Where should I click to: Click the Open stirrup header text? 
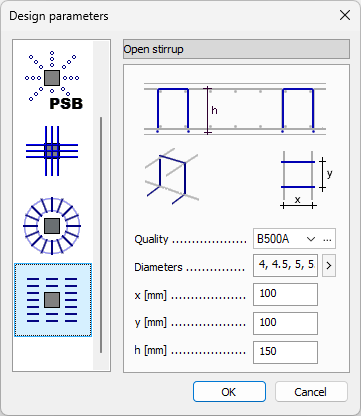click(153, 49)
